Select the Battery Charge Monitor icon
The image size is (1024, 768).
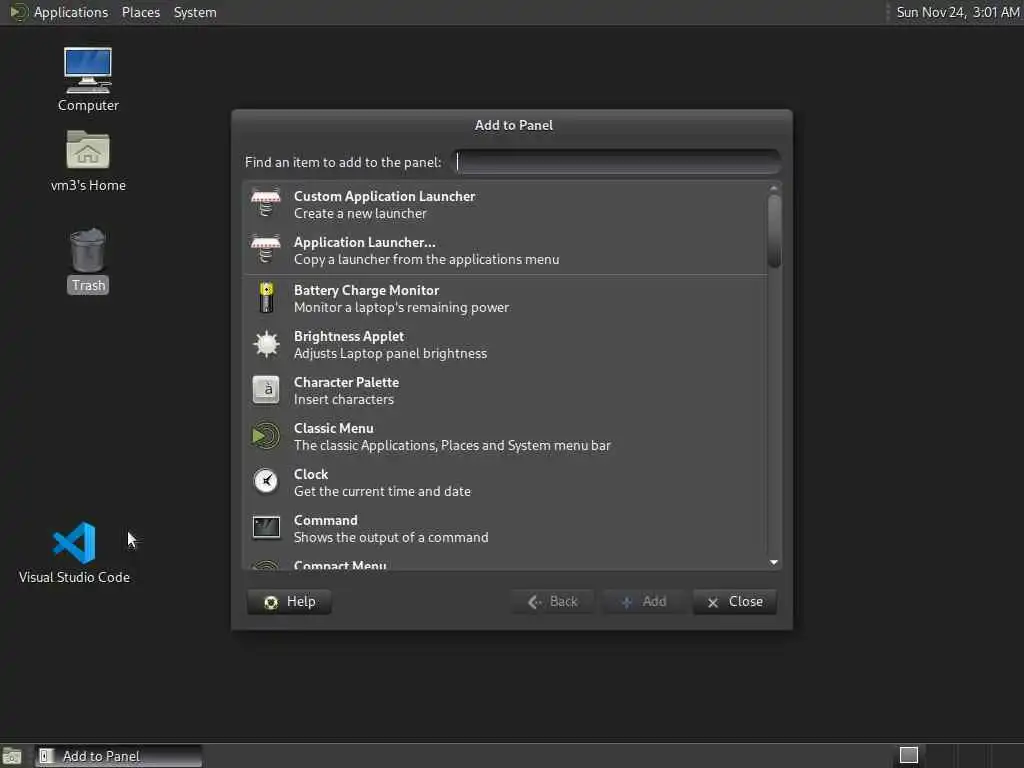[266, 298]
